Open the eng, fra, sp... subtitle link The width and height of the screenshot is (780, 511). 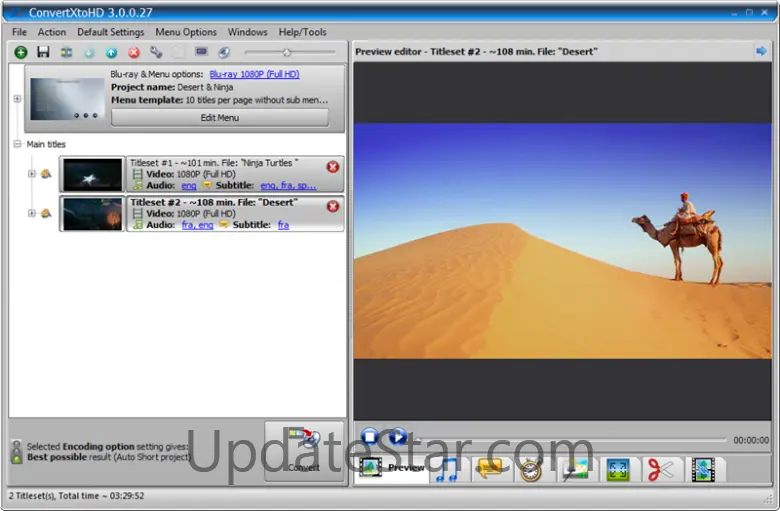[x=288, y=185]
